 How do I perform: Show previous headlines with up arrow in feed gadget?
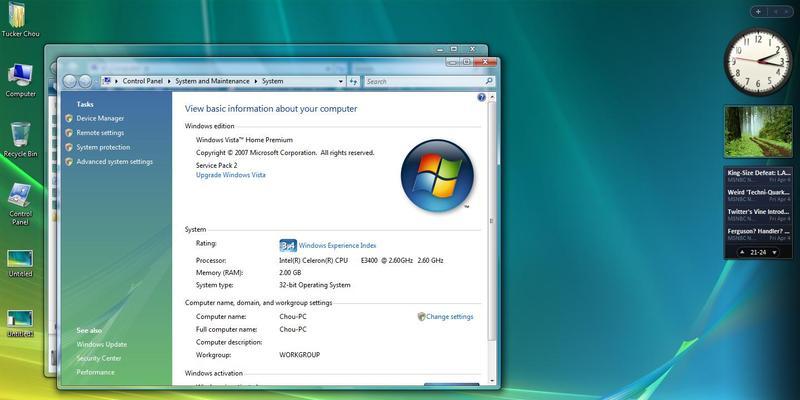pyautogui.click(x=742, y=252)
